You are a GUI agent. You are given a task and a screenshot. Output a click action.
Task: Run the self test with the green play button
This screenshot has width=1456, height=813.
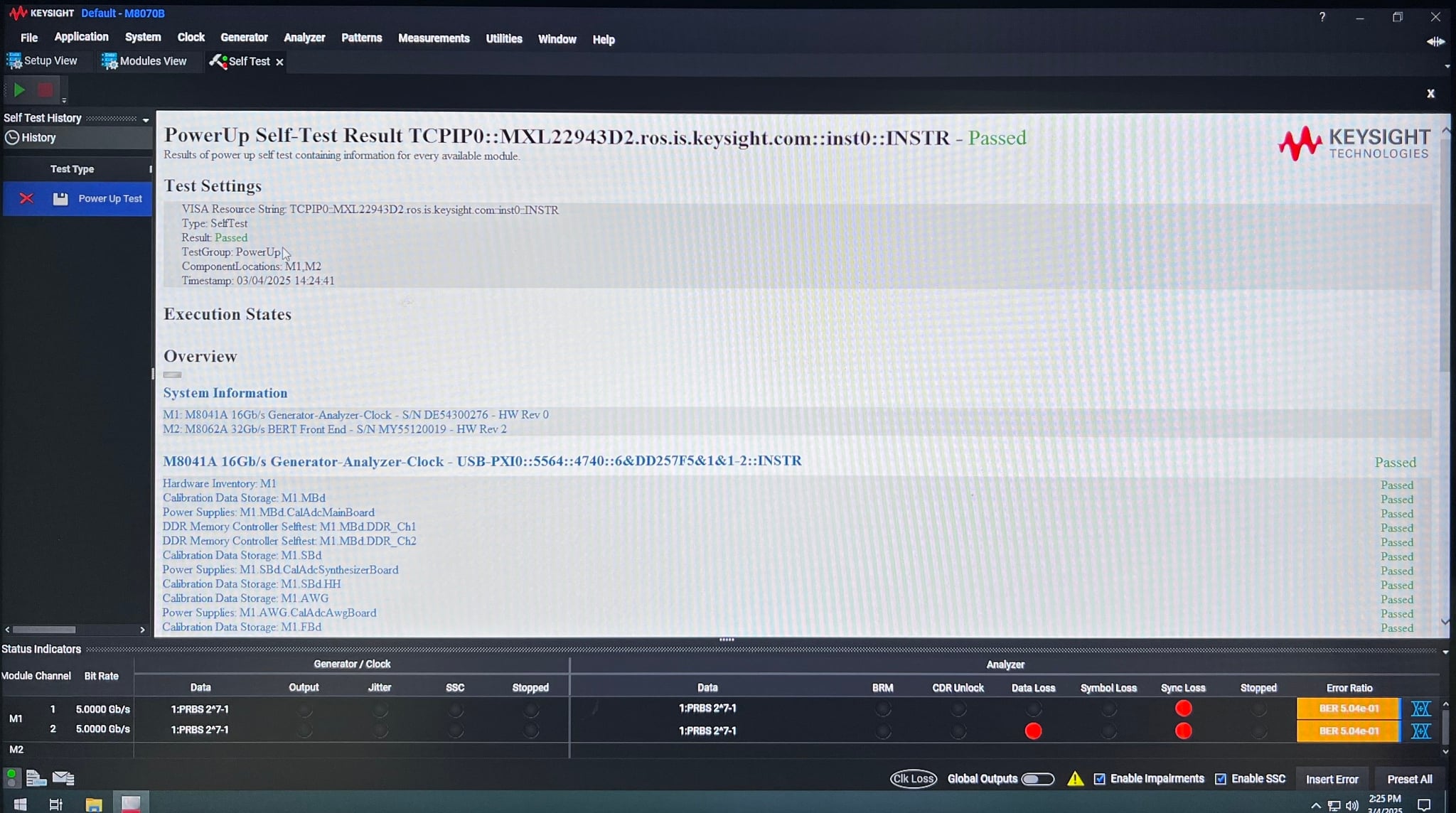[x=19, y=90]
